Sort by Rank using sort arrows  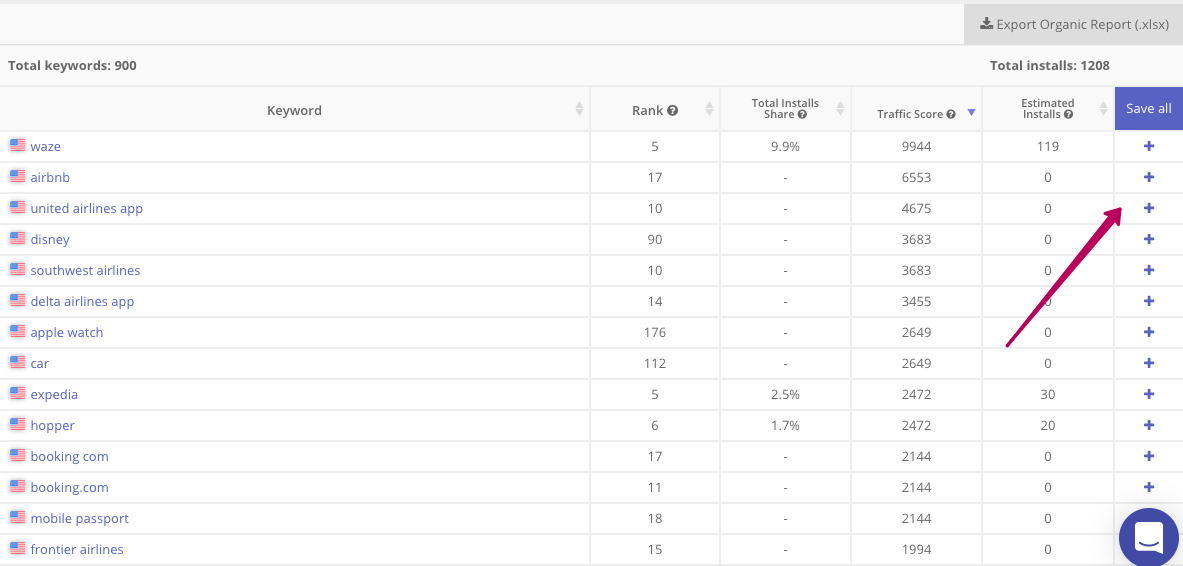pos(709,109)
